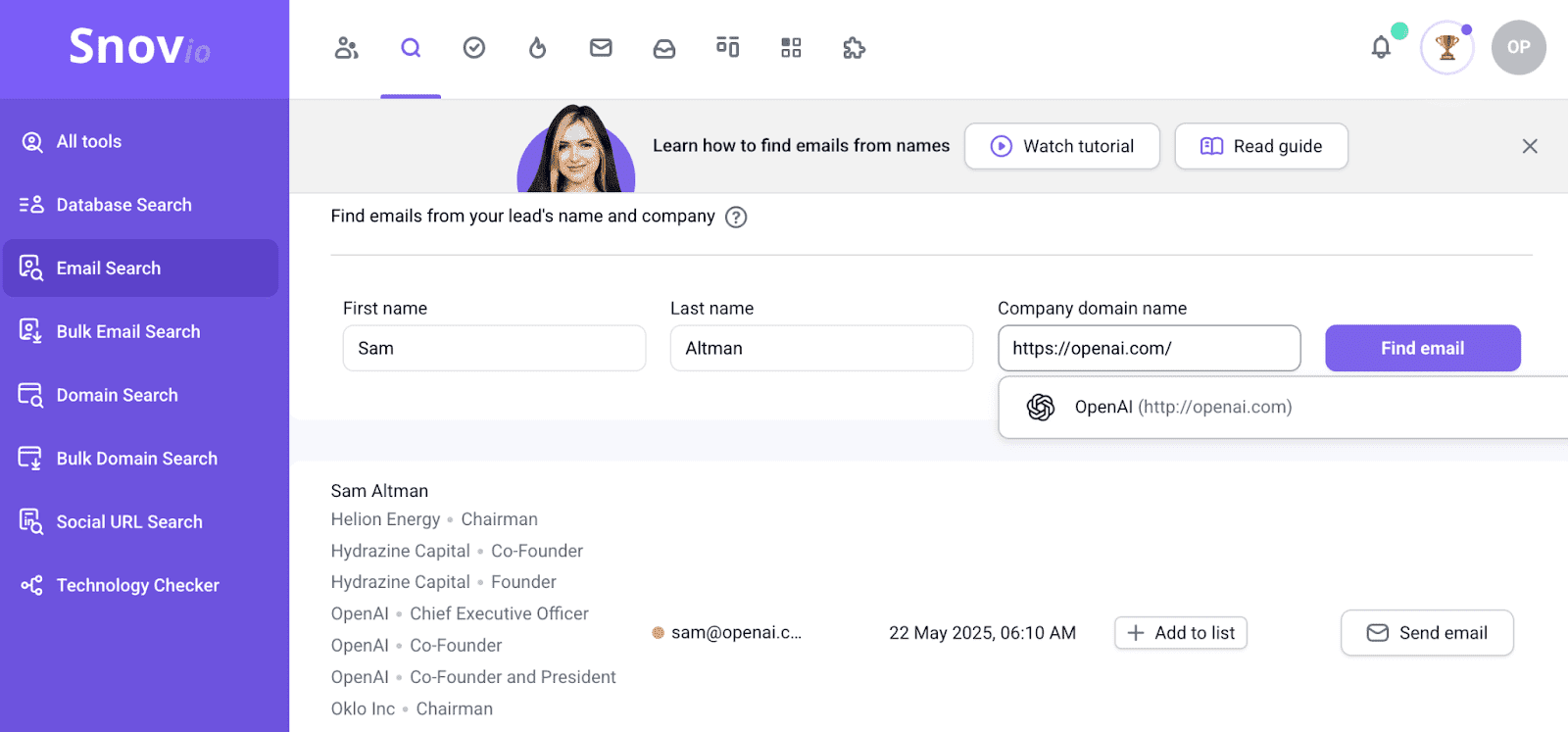This screenshot has height=732, width=1568.
Task: Dismiss the tutorial banner with the X
Action: pyautogui.click(x=1529, y=146)
